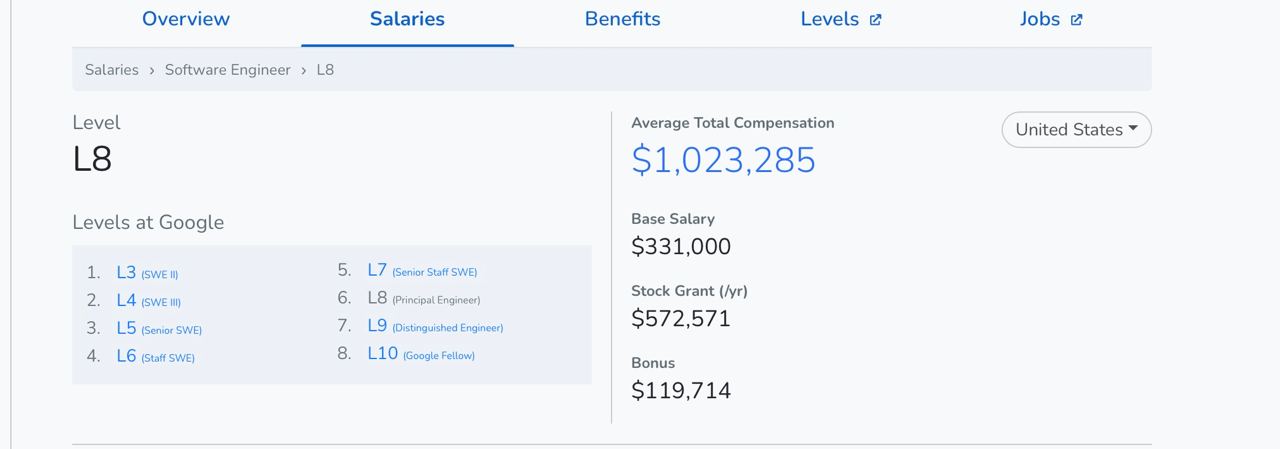Click the Levels at Google heading
This screenshot has width=1280, height=449.
pos(148,222)
